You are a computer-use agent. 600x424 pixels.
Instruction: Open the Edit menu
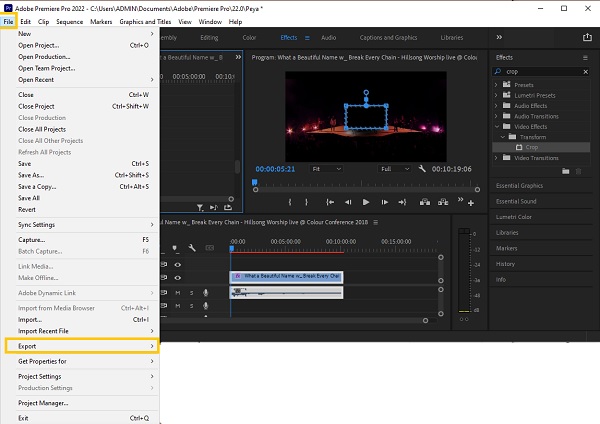point(25,22)
